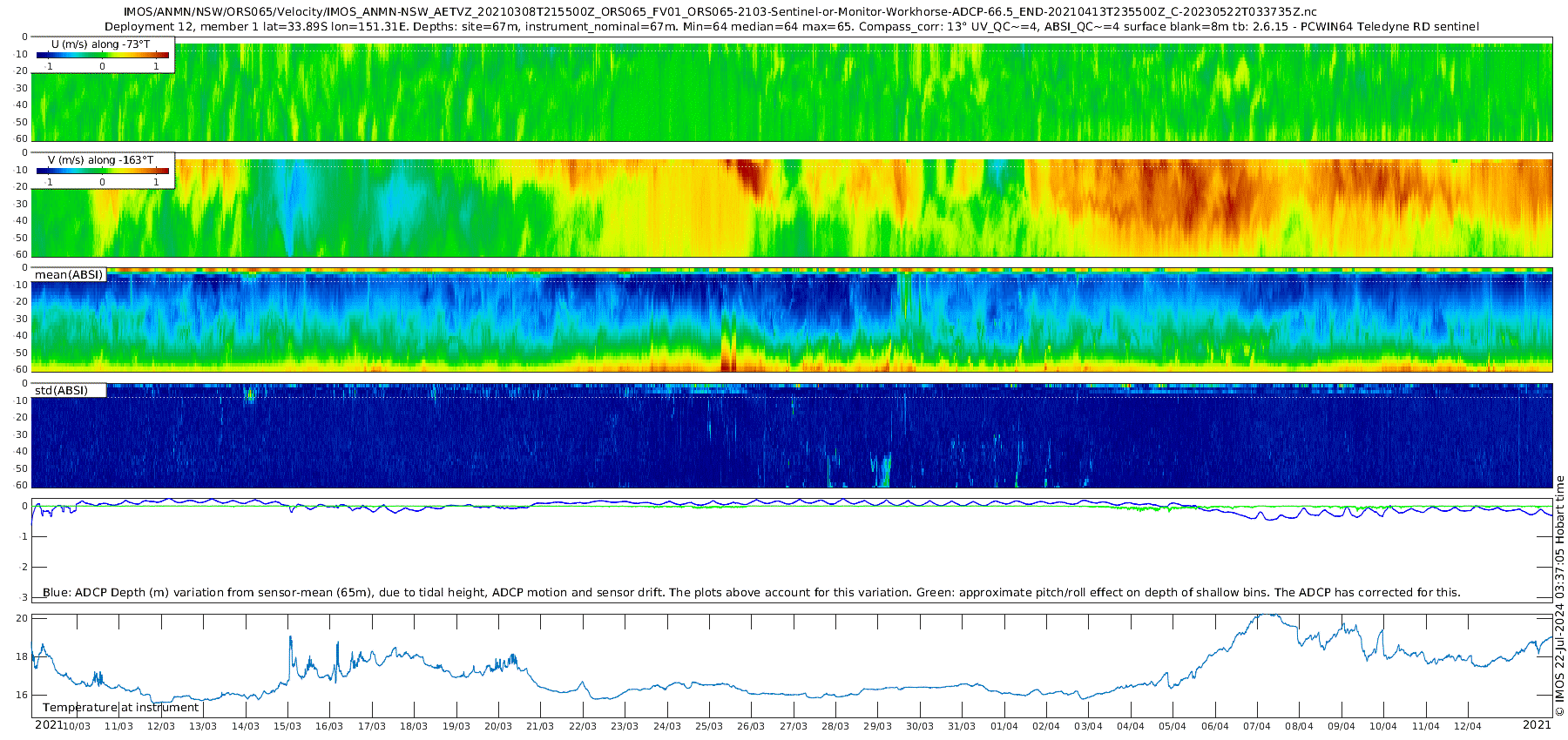Click the 07/04 date tick label
Screen dimensions: 1568x740
[1257, 726]
